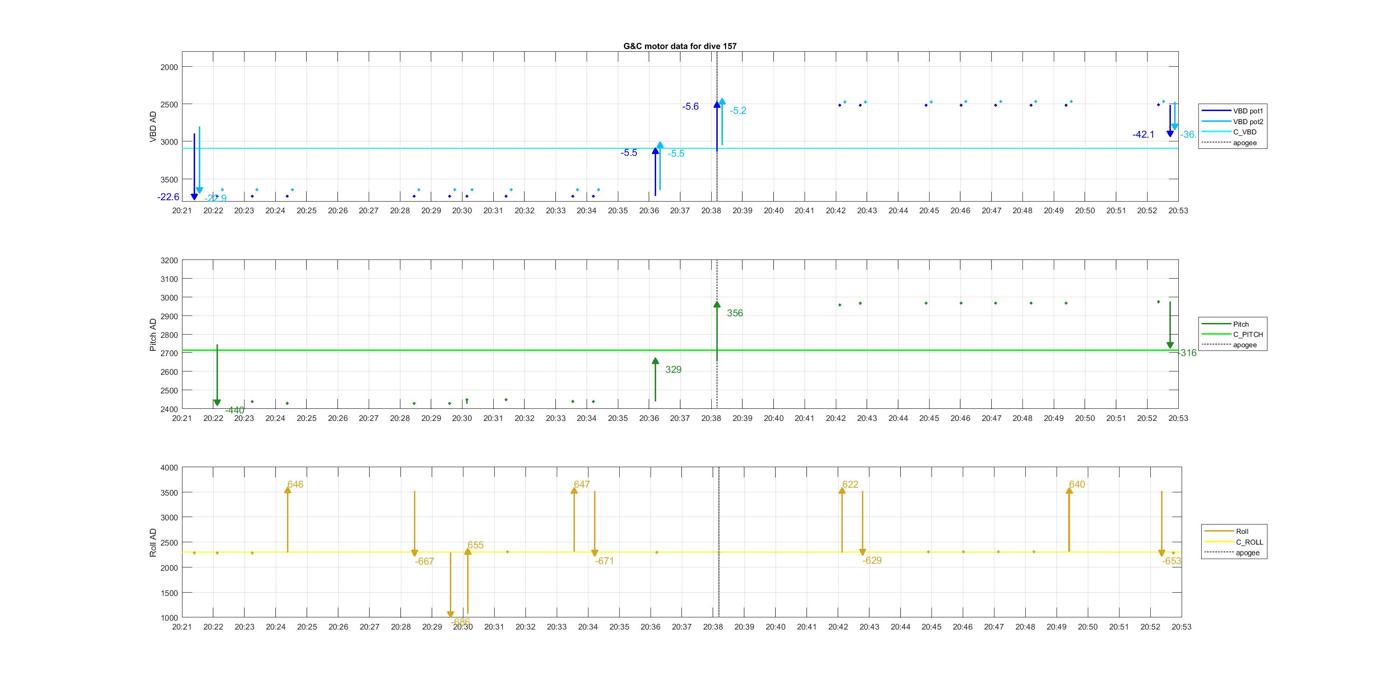Click the "VBD AD" y-axis label

153,127
